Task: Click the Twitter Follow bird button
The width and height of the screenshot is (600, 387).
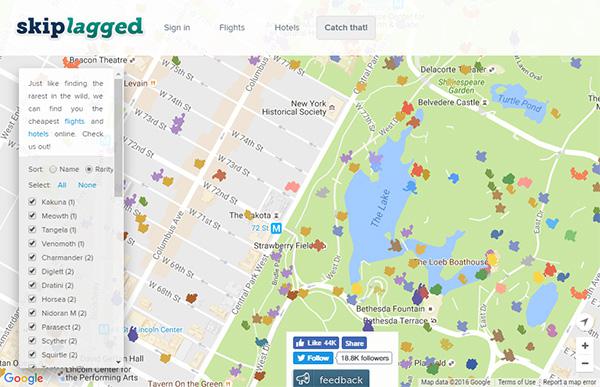Action: tap(313, 358)
